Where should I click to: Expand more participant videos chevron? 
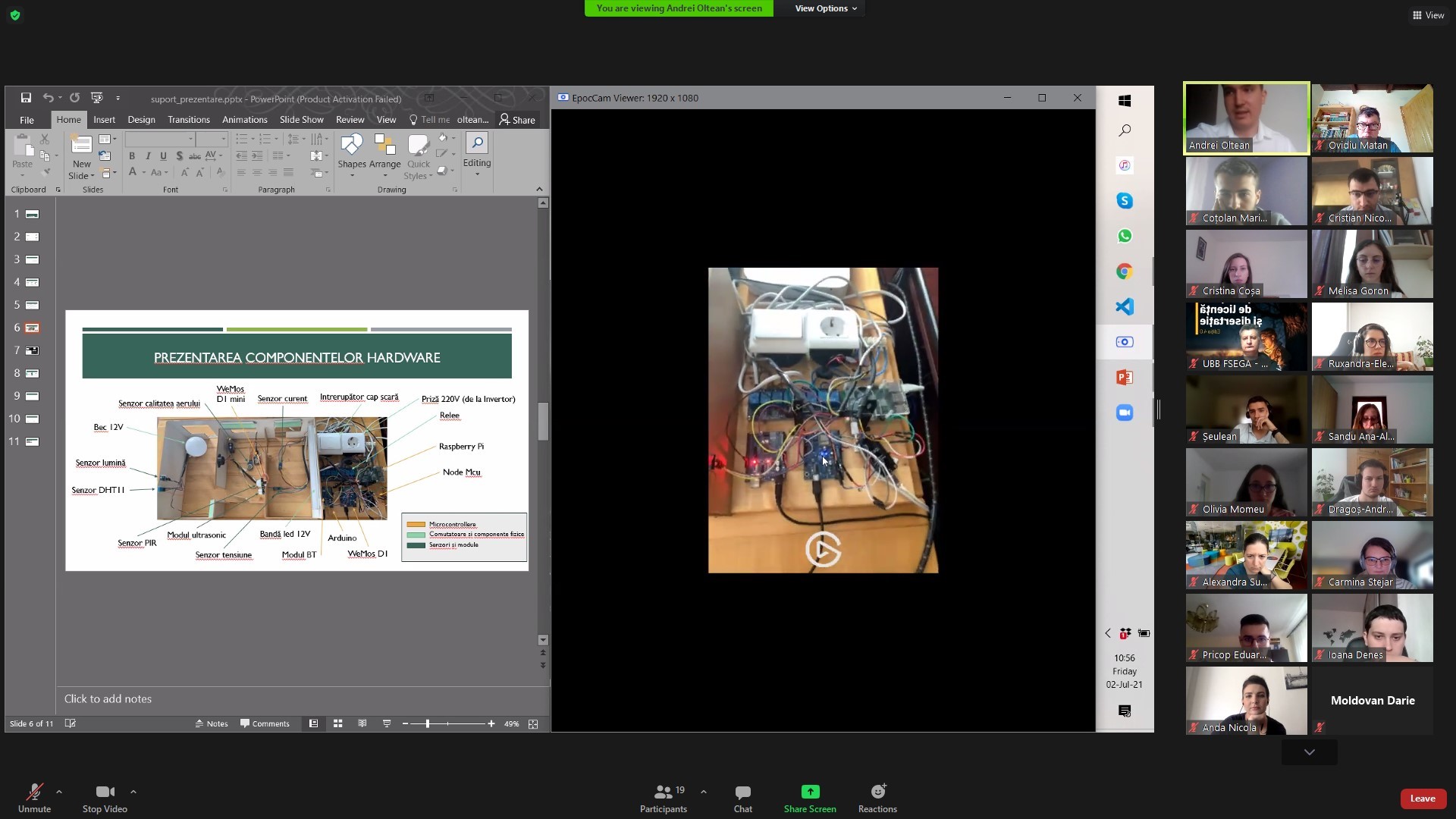click(1310, 752)
